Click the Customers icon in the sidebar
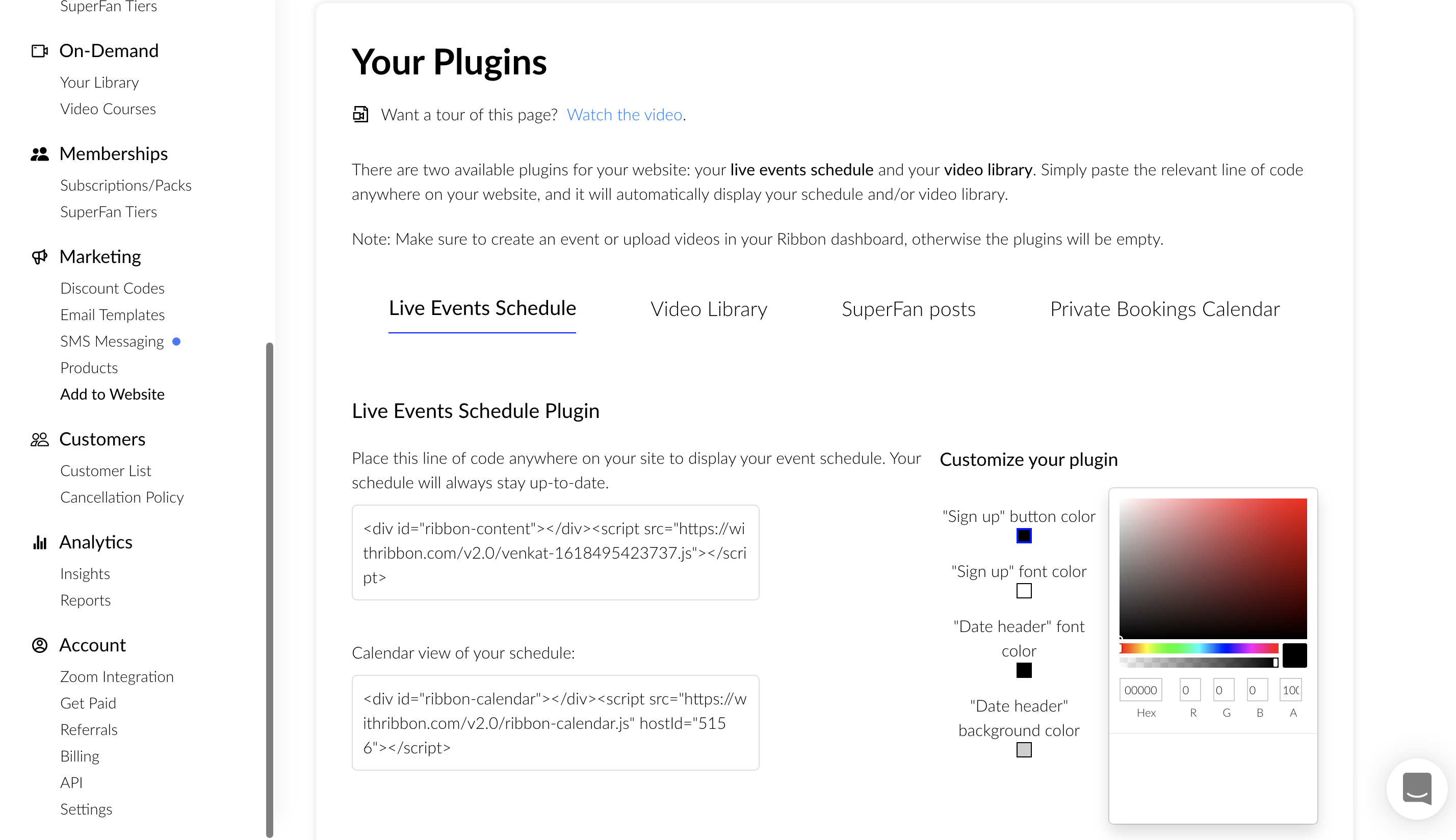 39,439
